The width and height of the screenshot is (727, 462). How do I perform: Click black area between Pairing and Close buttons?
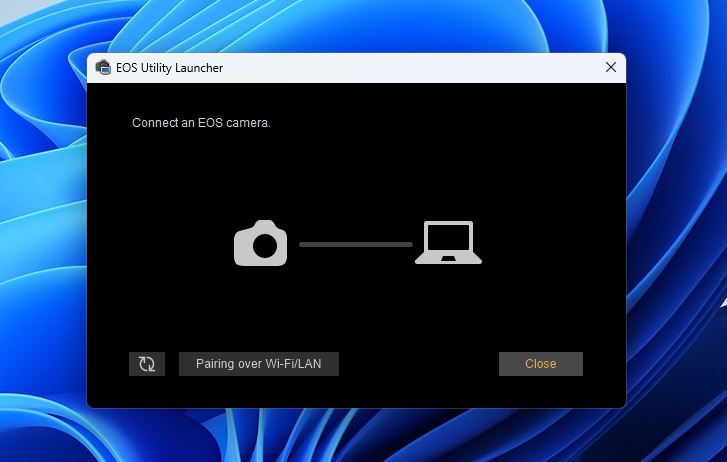point(420,364)
